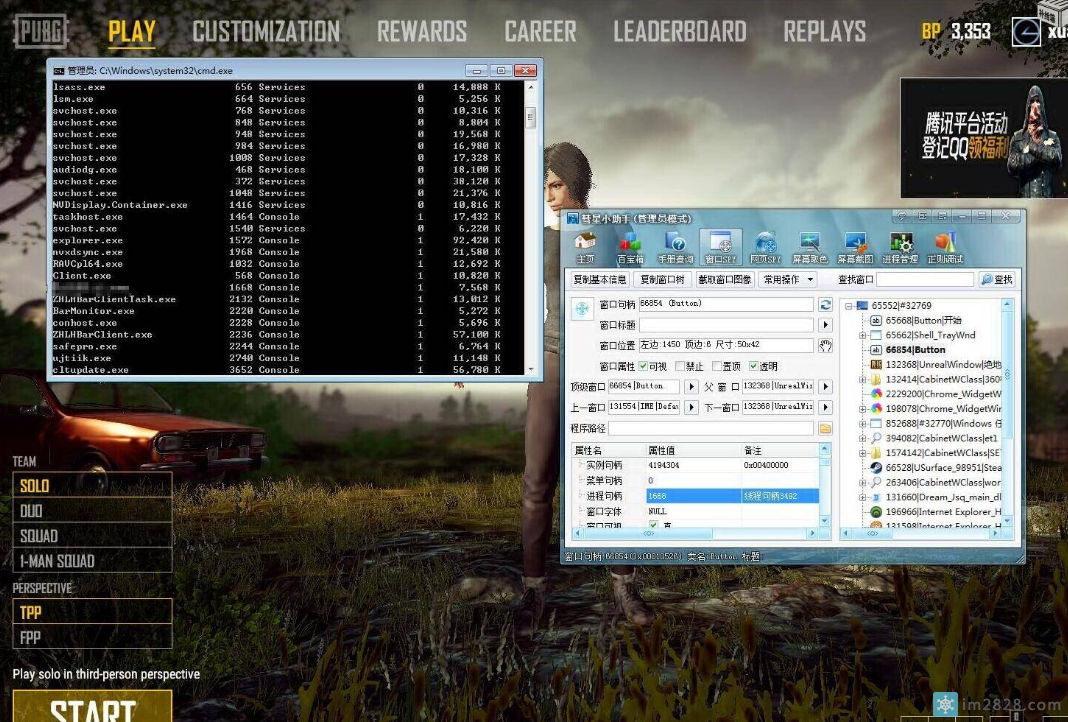Enable the 禁止 disabled checkbox
The height and width of the screenshot is (722, 1068).
(681, 367)
